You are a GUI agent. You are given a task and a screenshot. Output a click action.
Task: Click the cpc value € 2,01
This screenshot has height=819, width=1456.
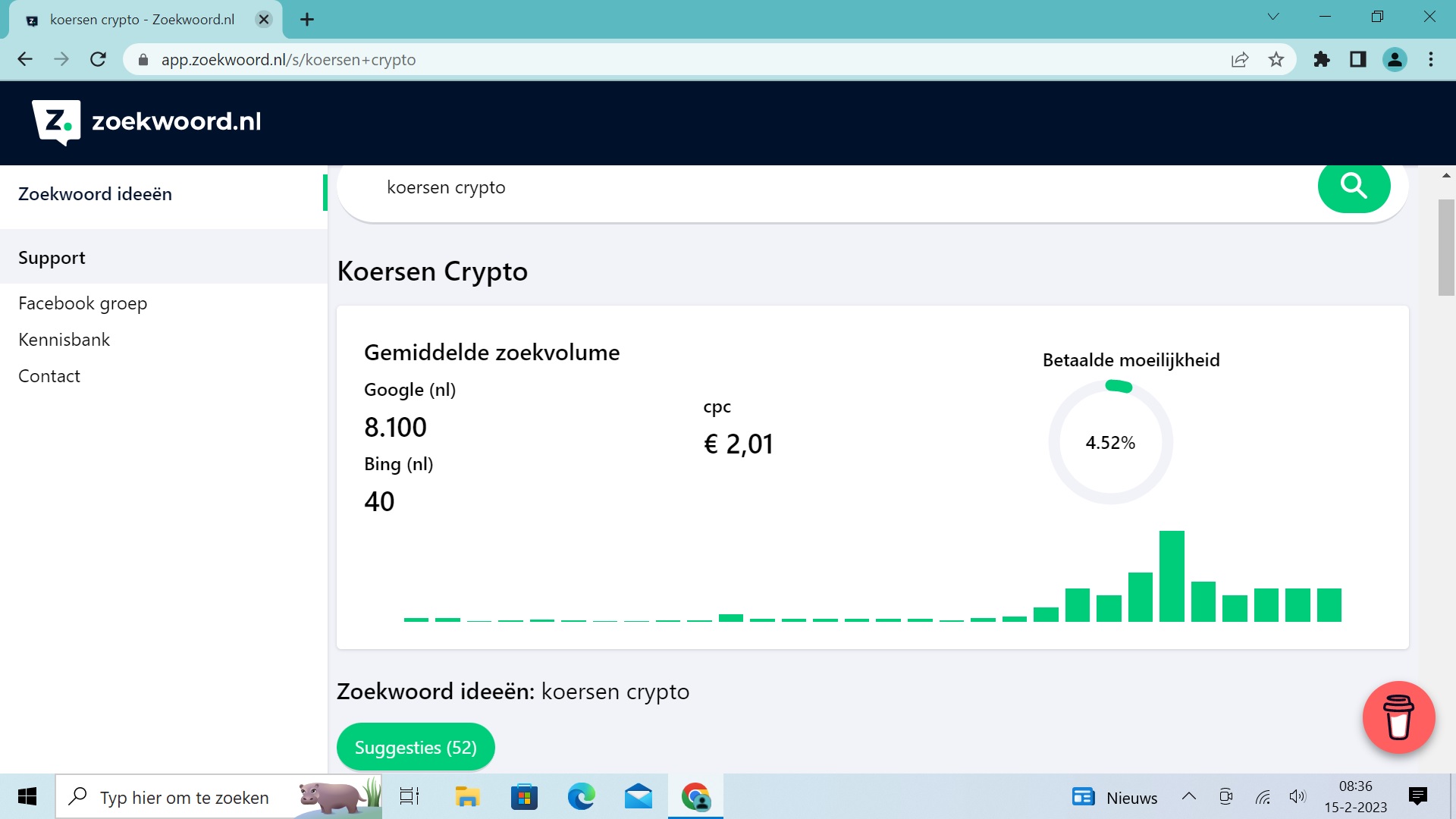point(739,444)
